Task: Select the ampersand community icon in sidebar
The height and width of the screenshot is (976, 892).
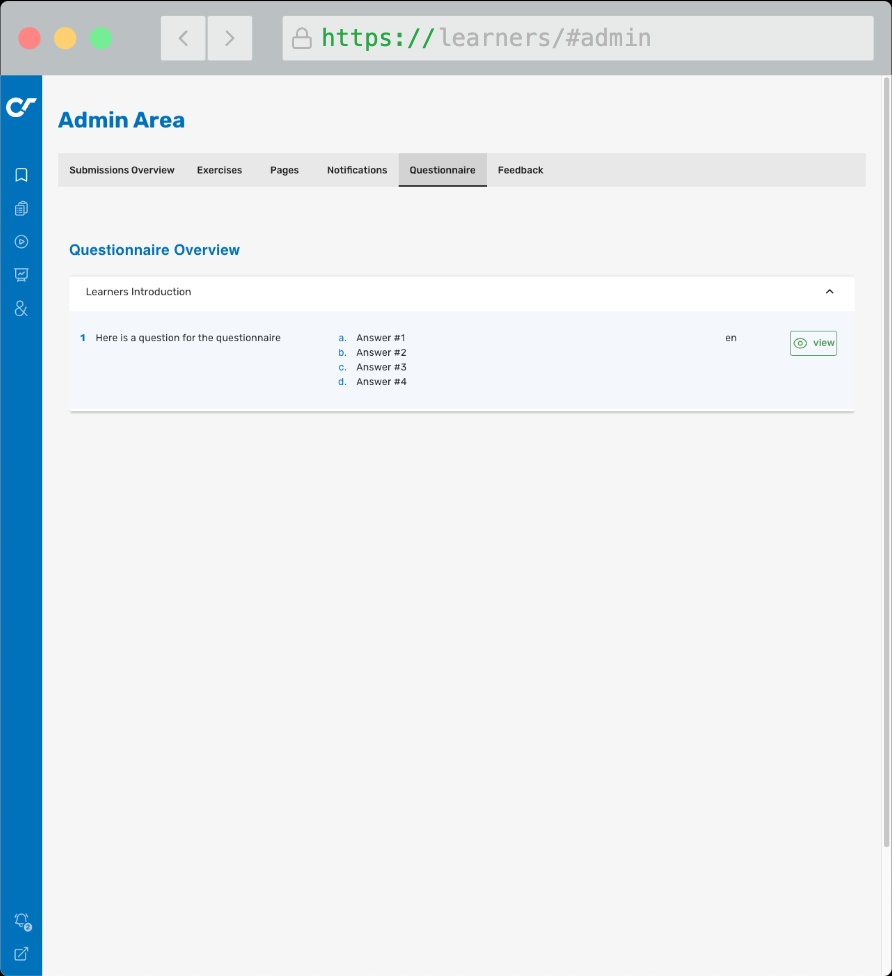Action: click(20, 309)
